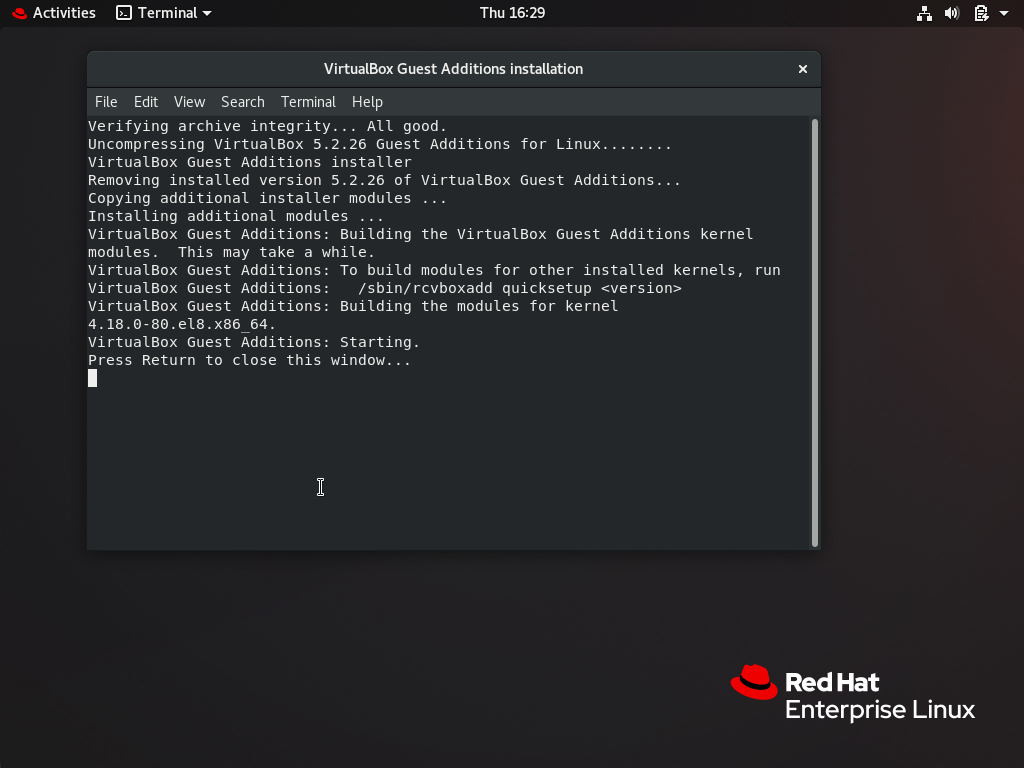Open the View menu
Image resolution: width=1024 pixels, height=768 pixels.
(189, 102)
